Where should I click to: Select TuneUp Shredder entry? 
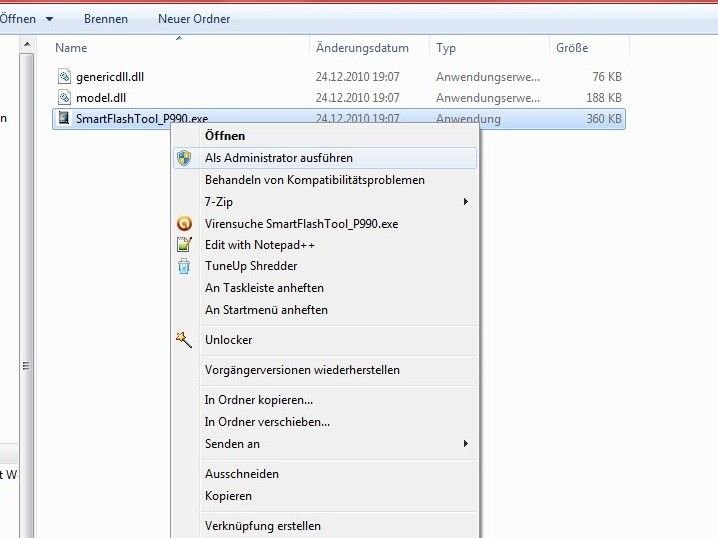coord(325,266)
